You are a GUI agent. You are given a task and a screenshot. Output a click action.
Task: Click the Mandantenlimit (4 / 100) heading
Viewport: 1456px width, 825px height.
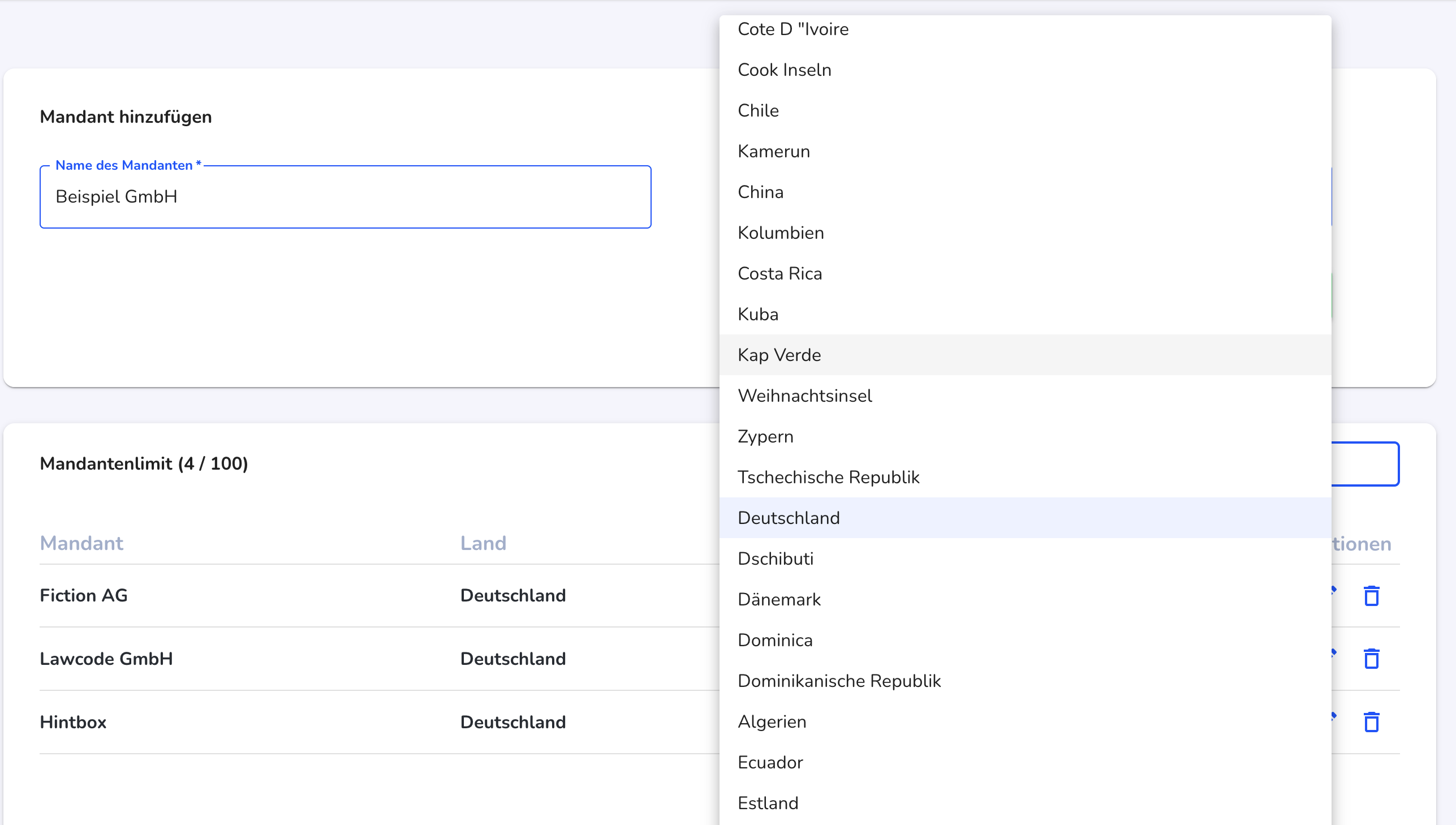[144, 464]
